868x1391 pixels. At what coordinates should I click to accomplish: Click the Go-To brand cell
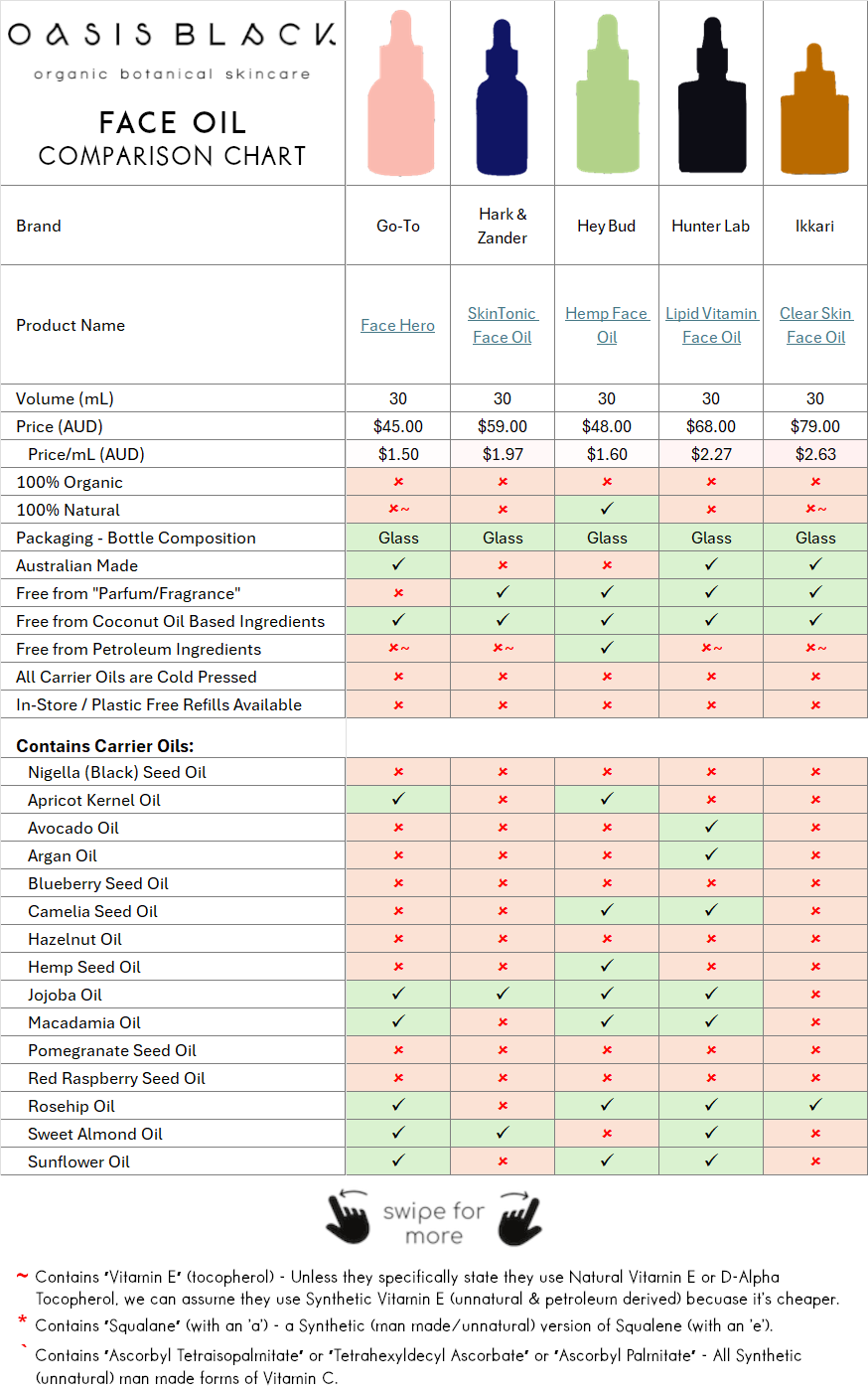point(398,226)
